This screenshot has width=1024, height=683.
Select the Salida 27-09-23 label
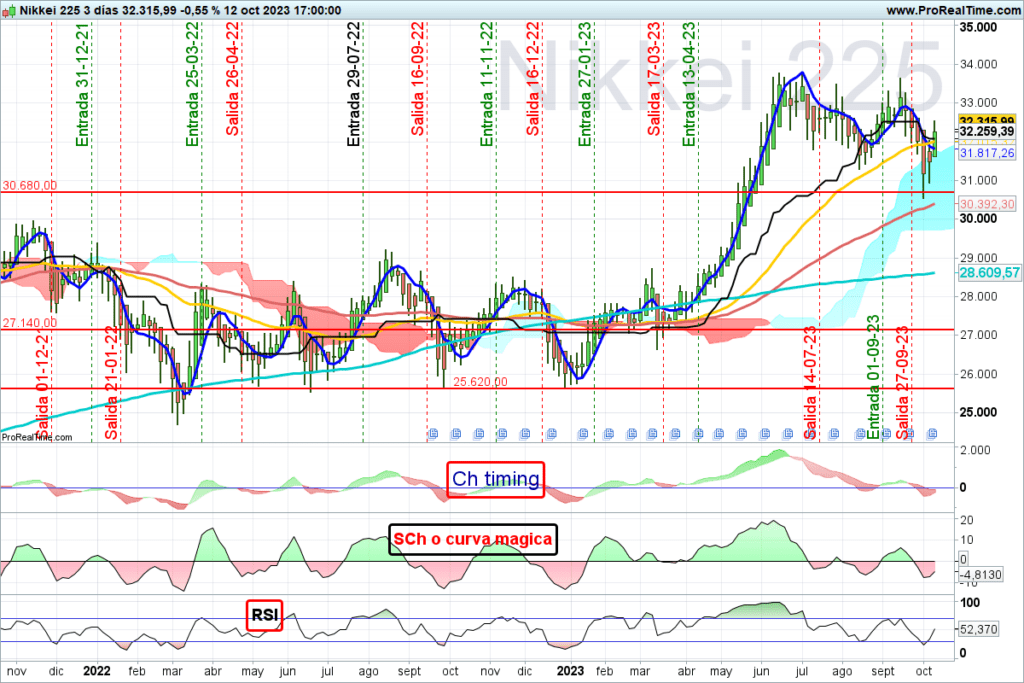903,383
